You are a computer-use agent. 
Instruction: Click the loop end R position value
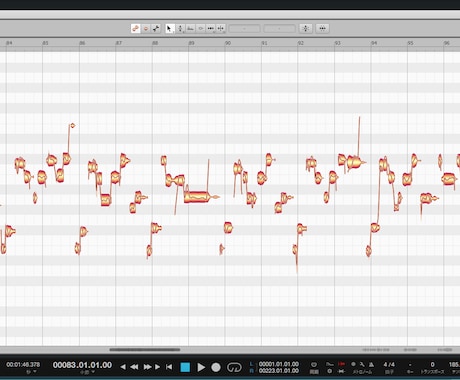(x=279, y=370)
